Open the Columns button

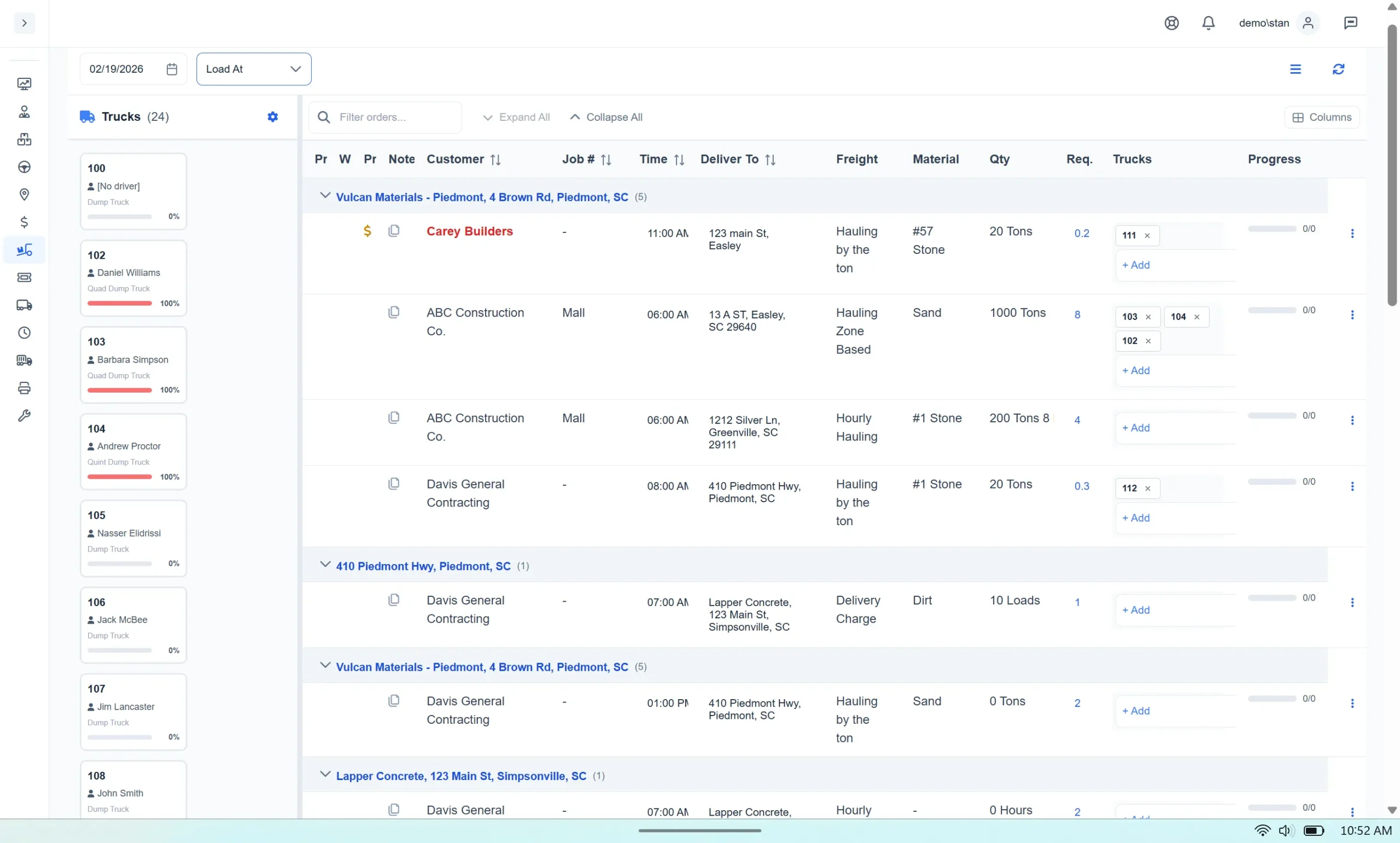[1321, 117]
